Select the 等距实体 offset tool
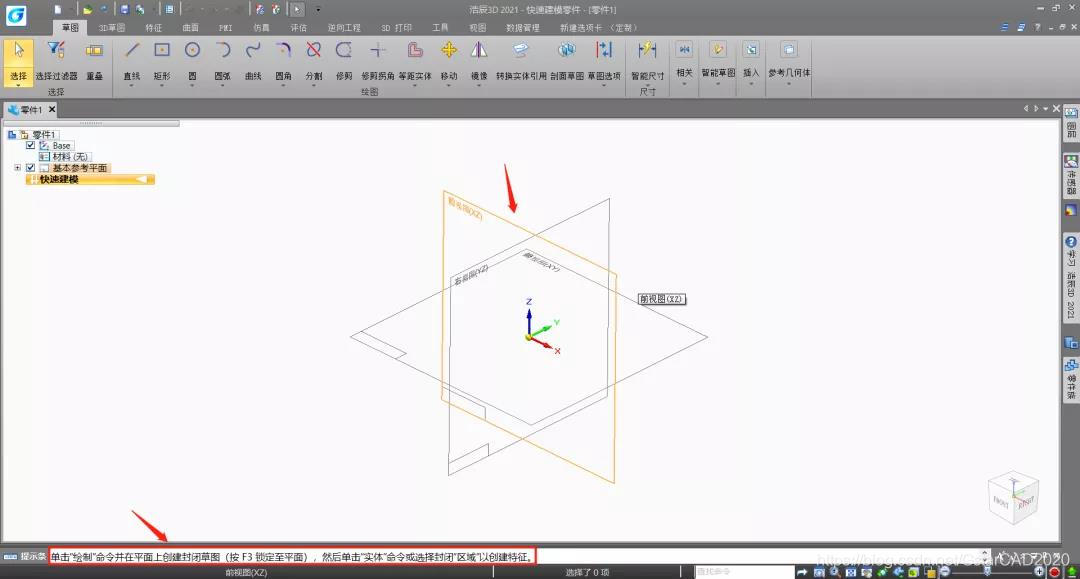The width and height of the screenshot is (1080, 579). pos(415,61)
